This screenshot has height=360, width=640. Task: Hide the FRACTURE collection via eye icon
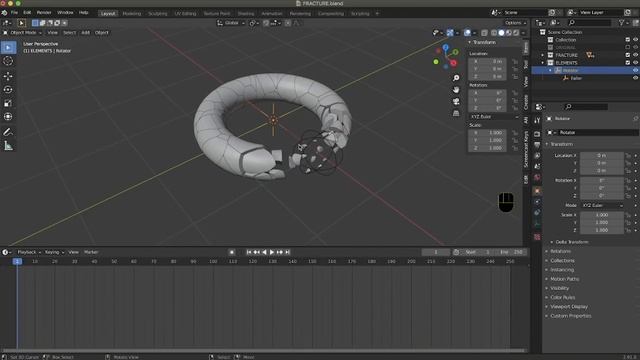coord(635,55)
